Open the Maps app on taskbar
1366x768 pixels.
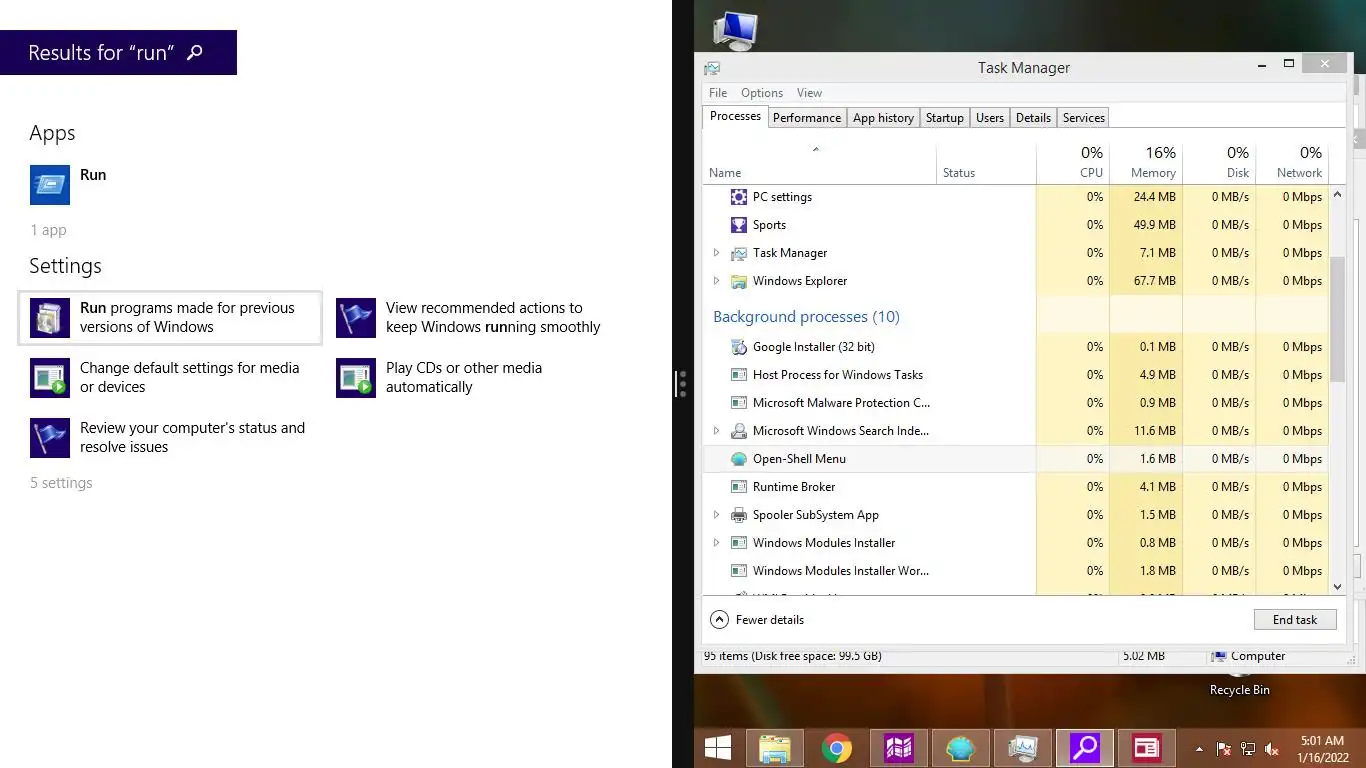tap(899, 748)
